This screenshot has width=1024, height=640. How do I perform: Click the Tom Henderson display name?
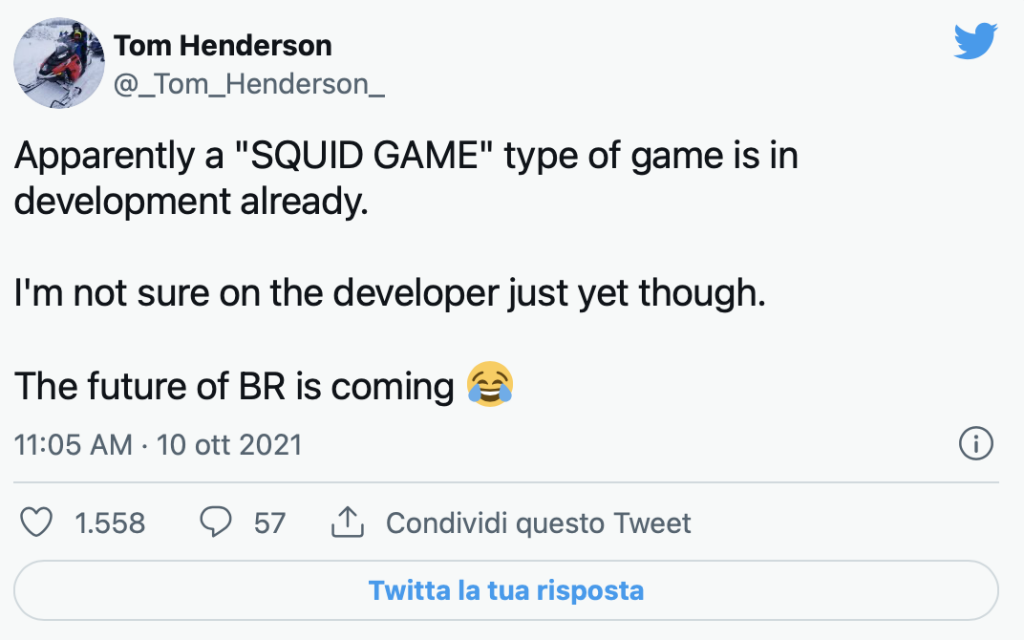tap(222, 45)
